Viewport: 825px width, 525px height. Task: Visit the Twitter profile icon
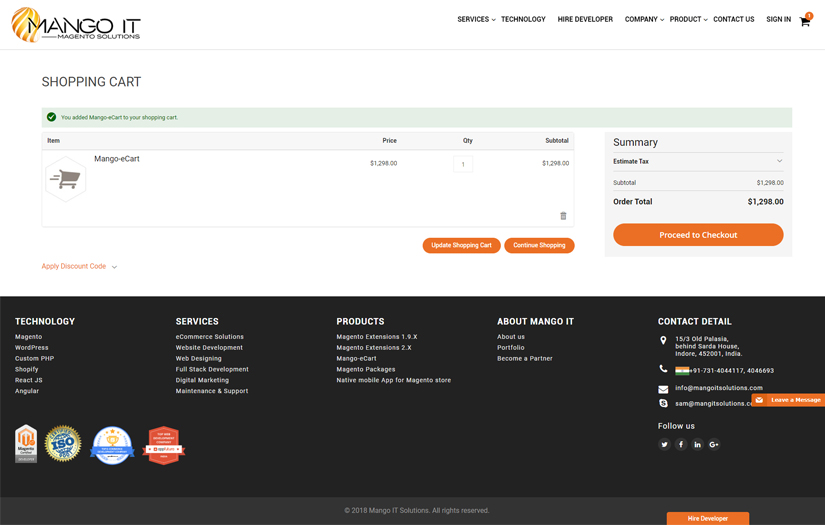[664, 445]
